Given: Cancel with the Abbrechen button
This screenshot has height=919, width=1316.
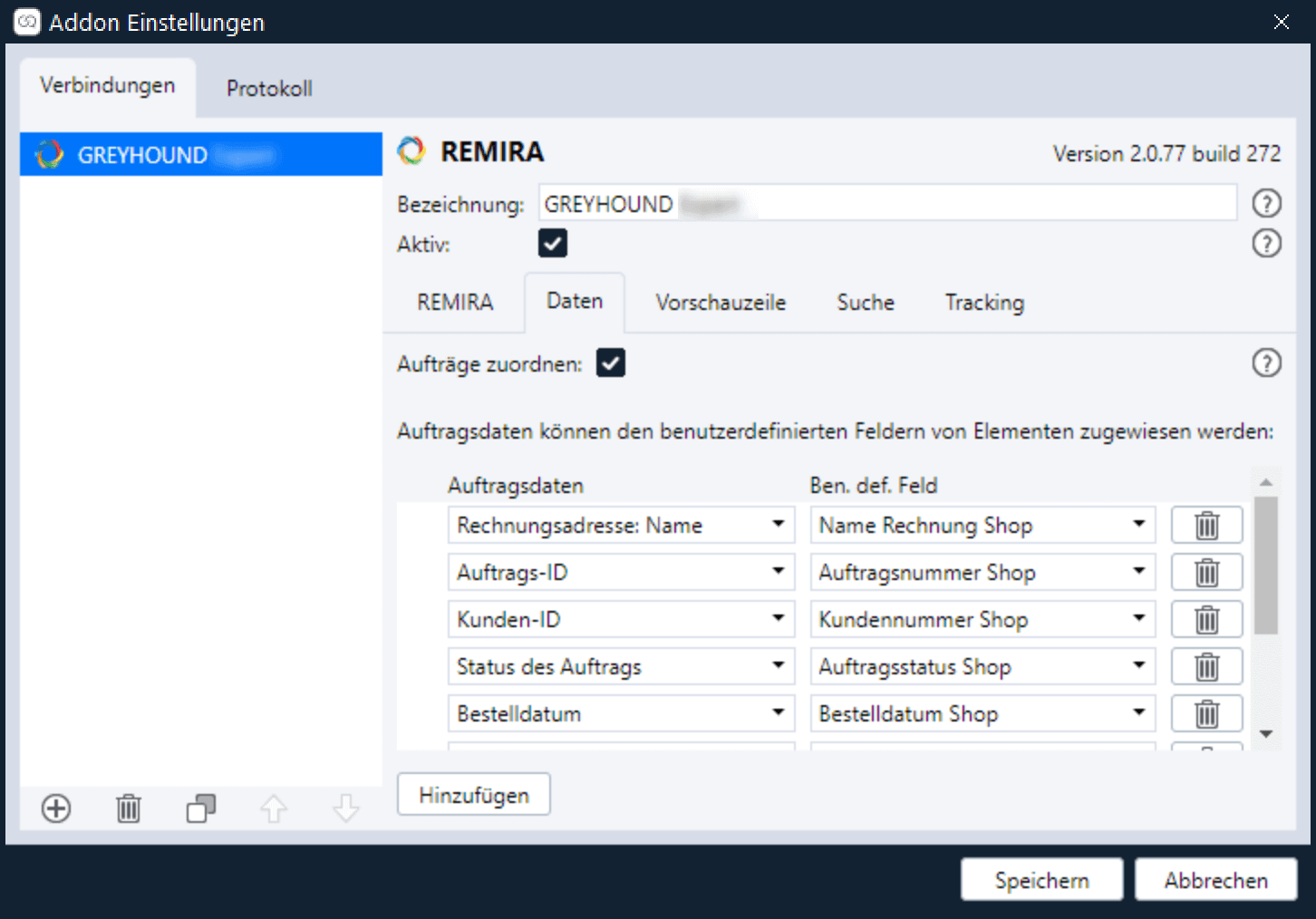Looking at the screenshot, I should click(1215, 879).
